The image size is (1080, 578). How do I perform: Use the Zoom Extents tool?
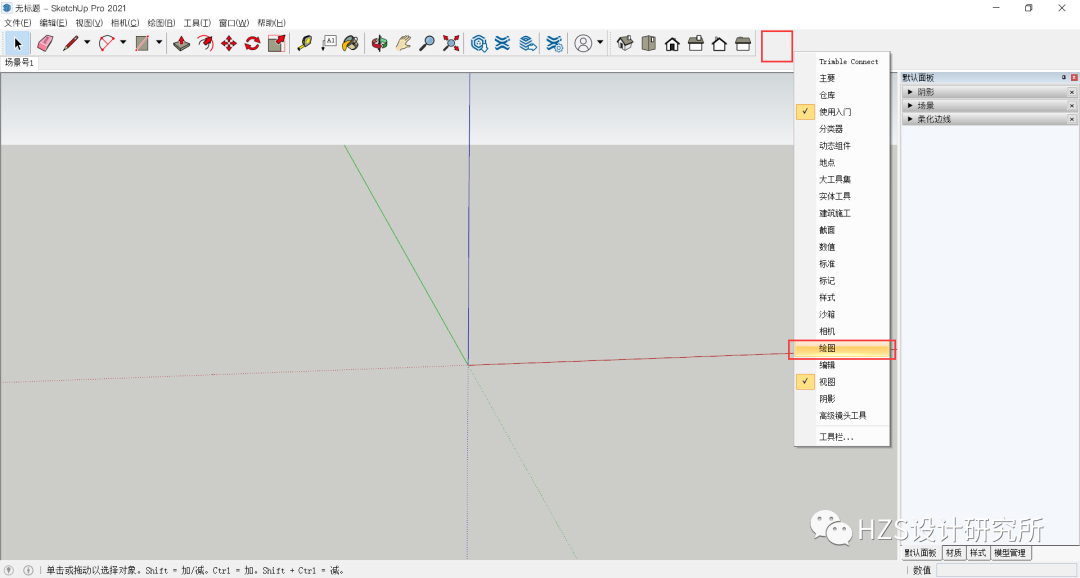click(451, 43)
